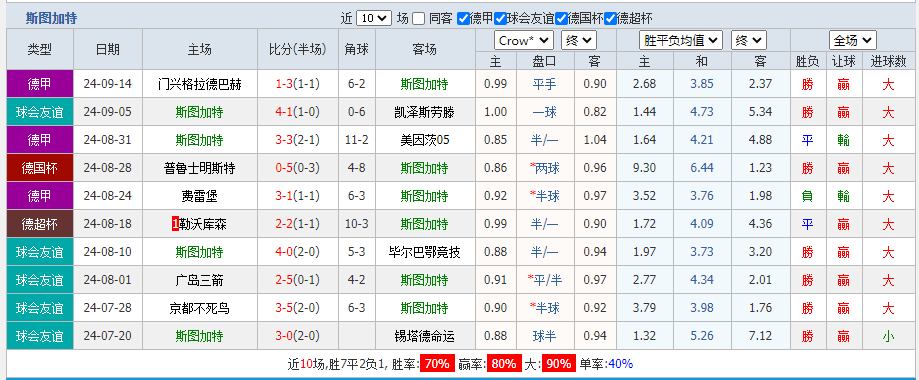Image resolution: width=919 pixels, height=380 pixels.
Task: Click handicap 平手 in the first row
Action: (x=545, y=84)
